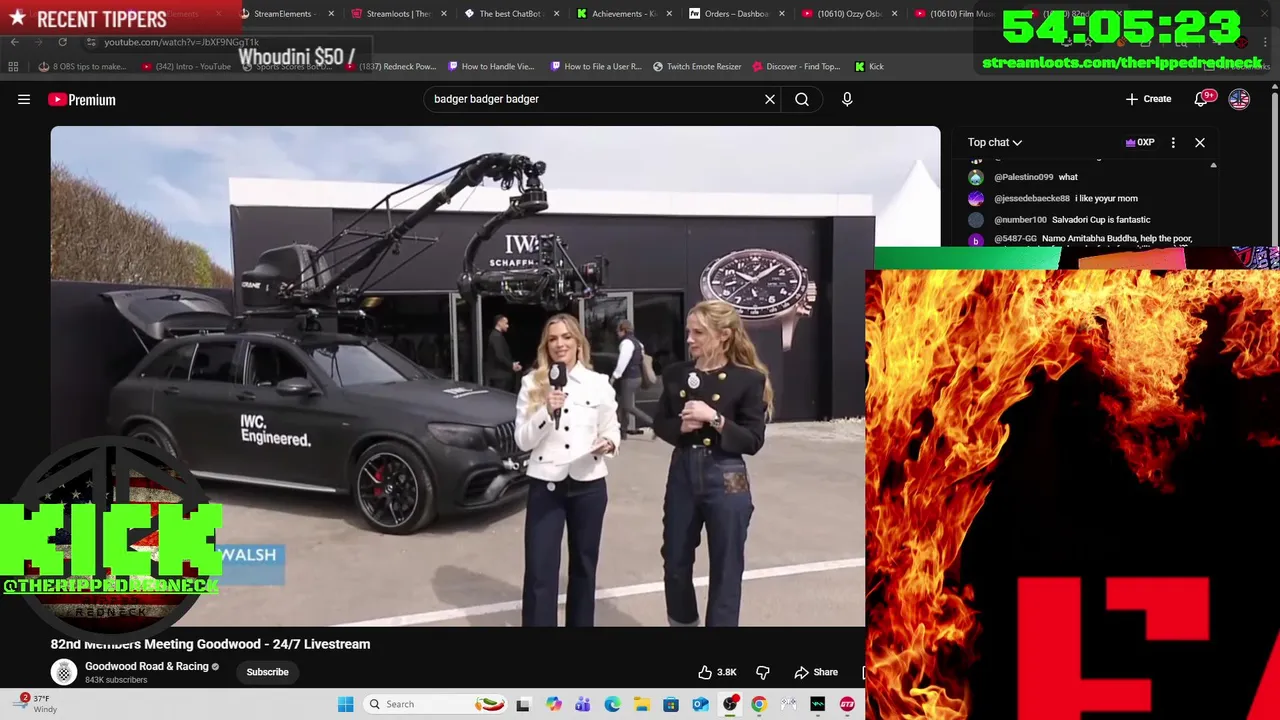This screenshot has height=720, width=1280.
Task: Close the live chat panel
Action: (x=1200, y=142)
